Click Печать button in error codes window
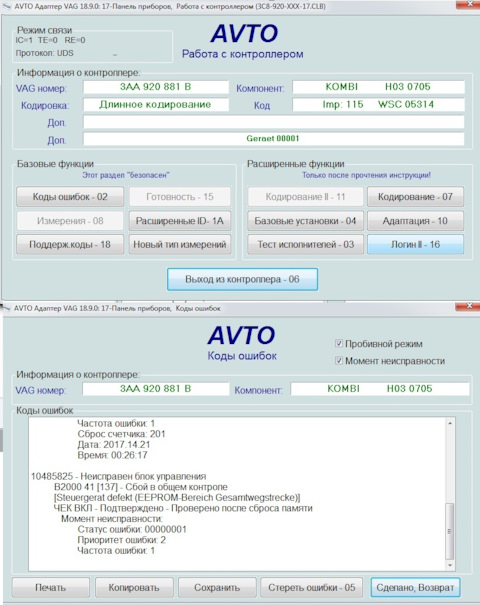This screenshot has height=605, width=480. click(x=51, y=587)
